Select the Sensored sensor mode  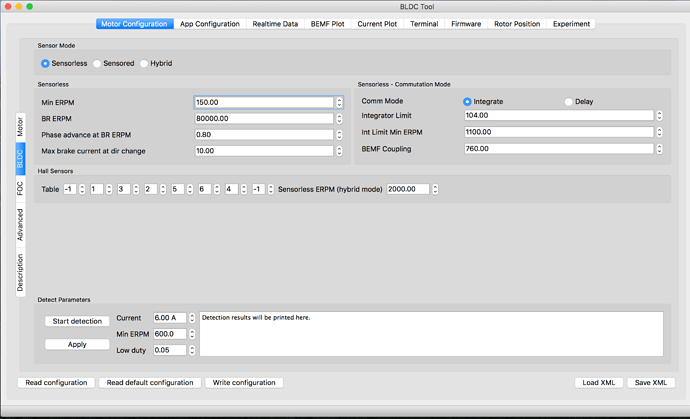click(x=97, y=63)
